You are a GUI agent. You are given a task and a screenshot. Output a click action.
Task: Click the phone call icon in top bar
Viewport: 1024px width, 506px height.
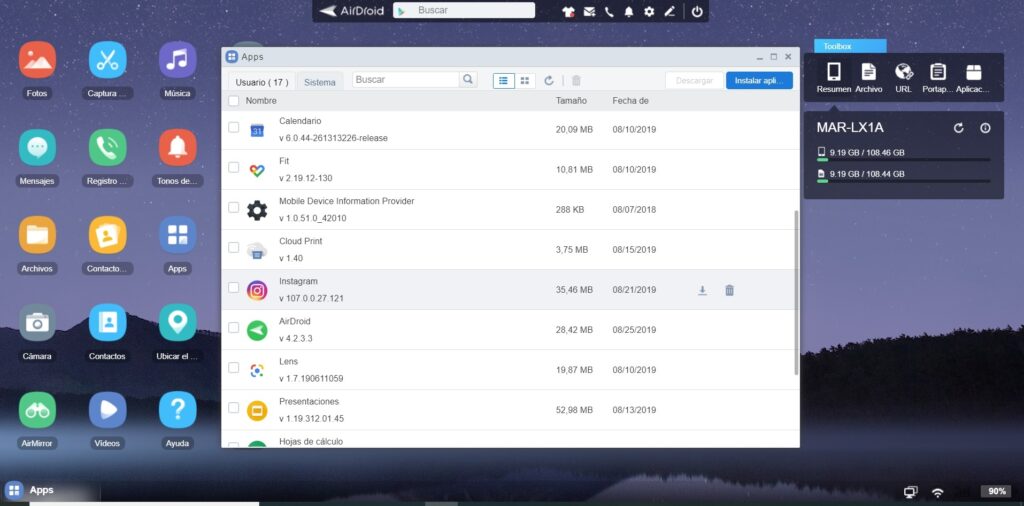pyautogui.click(x=609, y=11)
